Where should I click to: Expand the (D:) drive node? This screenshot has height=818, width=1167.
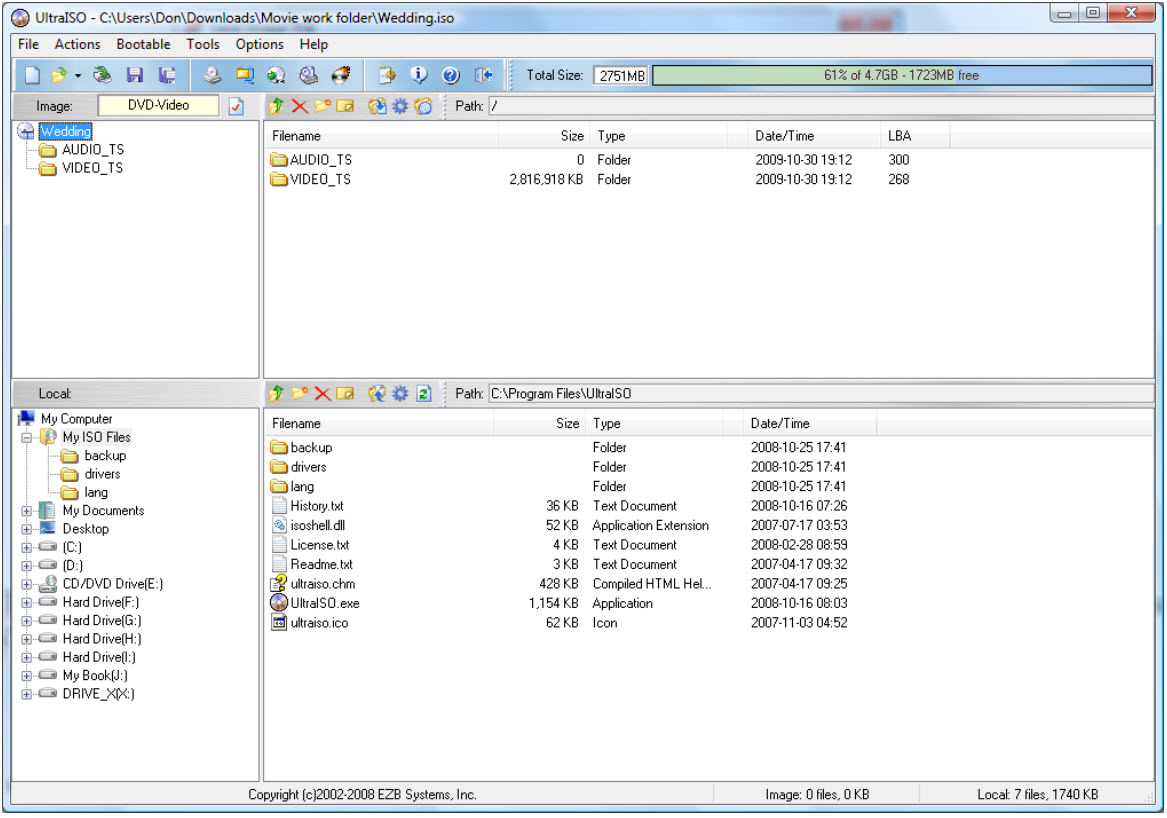(27, 566)
